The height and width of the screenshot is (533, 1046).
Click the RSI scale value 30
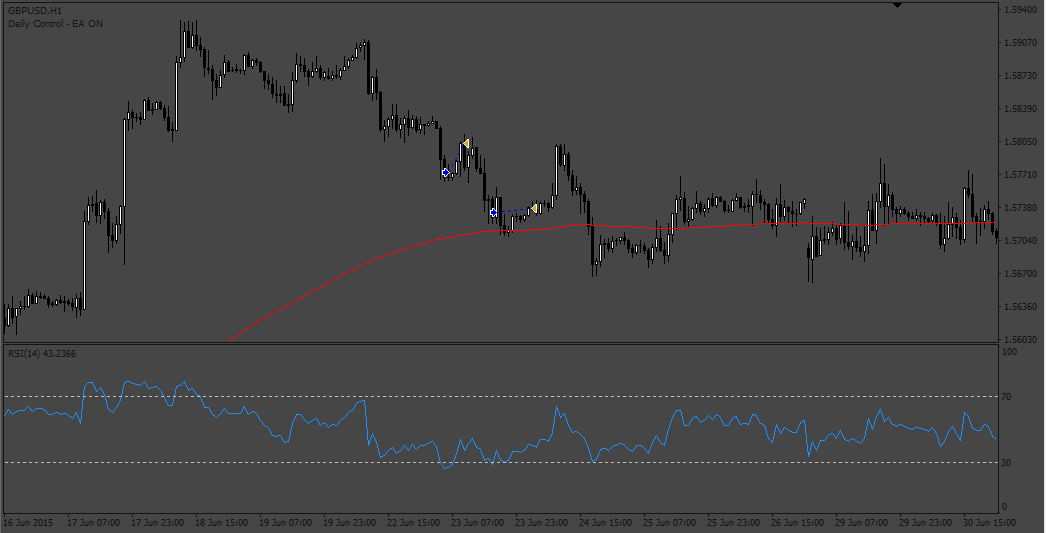pyautogui.click(x=1007, y=462)
